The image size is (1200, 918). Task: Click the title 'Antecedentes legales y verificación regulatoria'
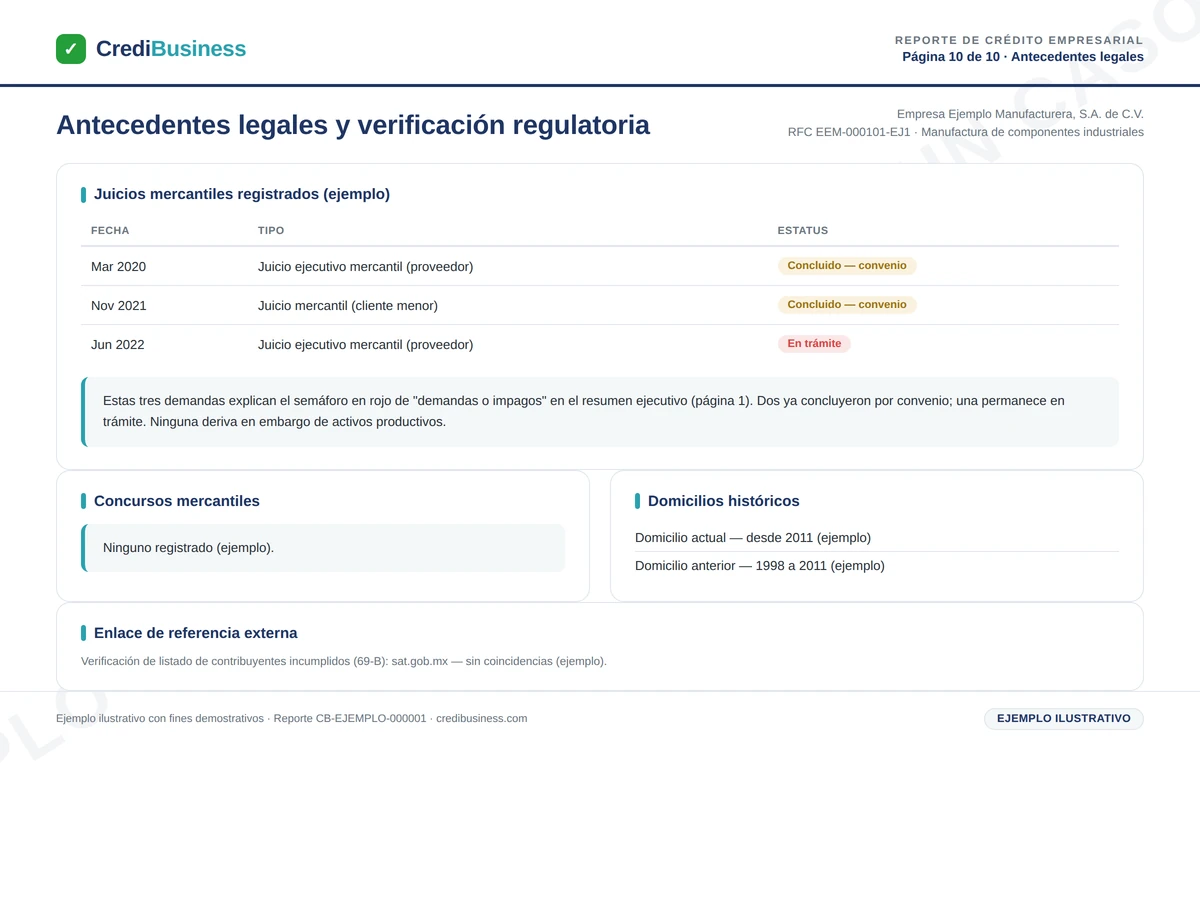[353, 125]
